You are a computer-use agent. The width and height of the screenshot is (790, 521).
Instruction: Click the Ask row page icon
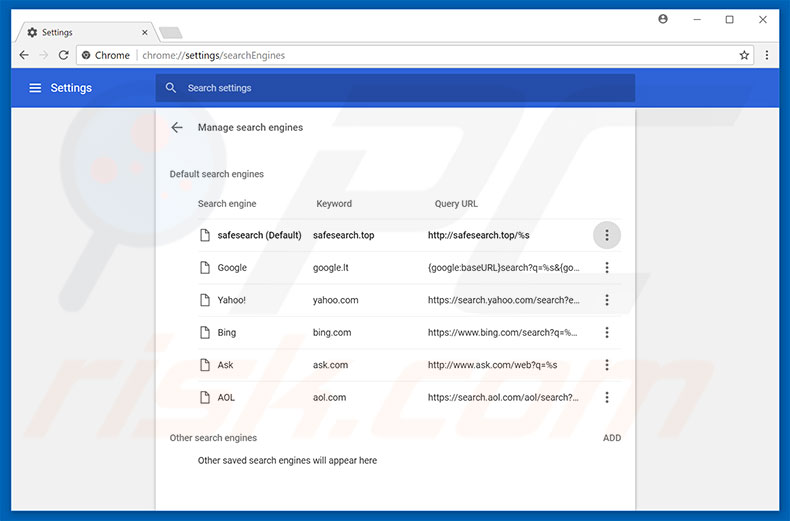205,365
